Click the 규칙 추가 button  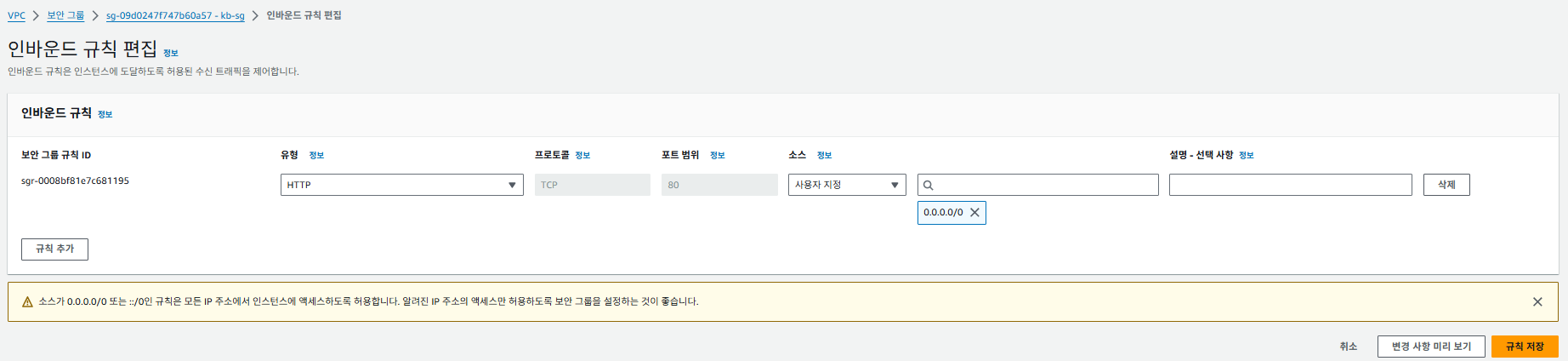(x=54, y=249)
